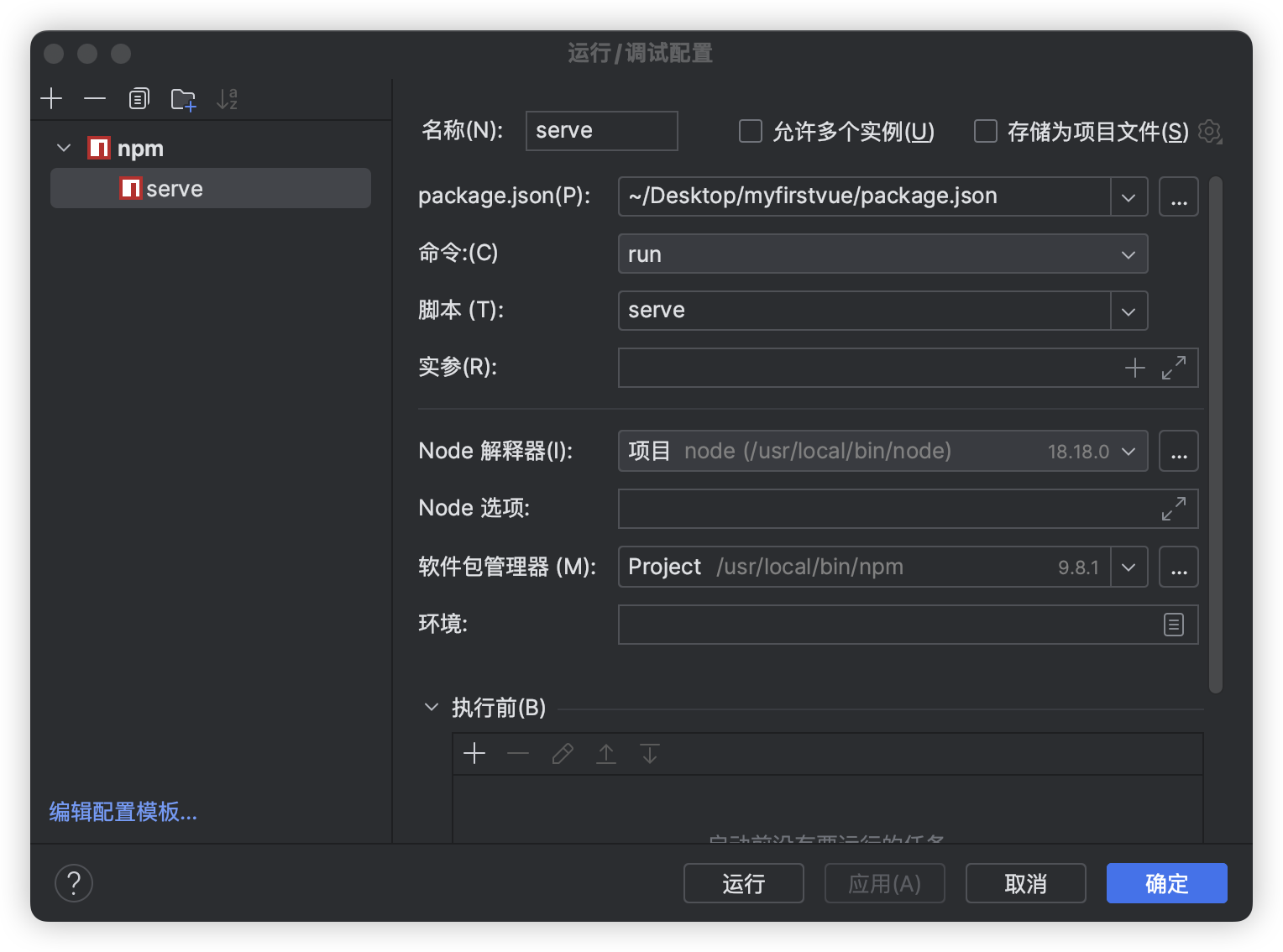Click the remove configuration minus icon
This screenshot has height=952, width=1283.
(x=95, y=99)
